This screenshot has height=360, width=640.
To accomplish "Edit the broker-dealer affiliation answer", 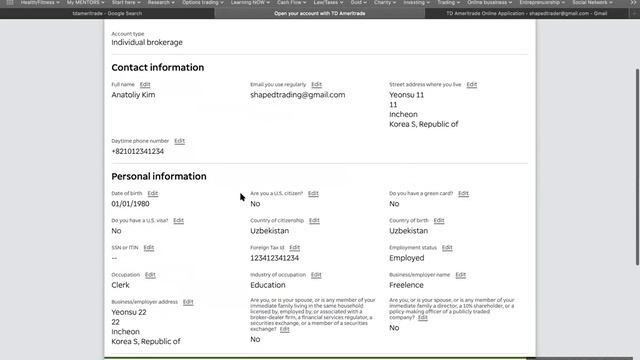I will pyautogui.click(x=284, y=329).
